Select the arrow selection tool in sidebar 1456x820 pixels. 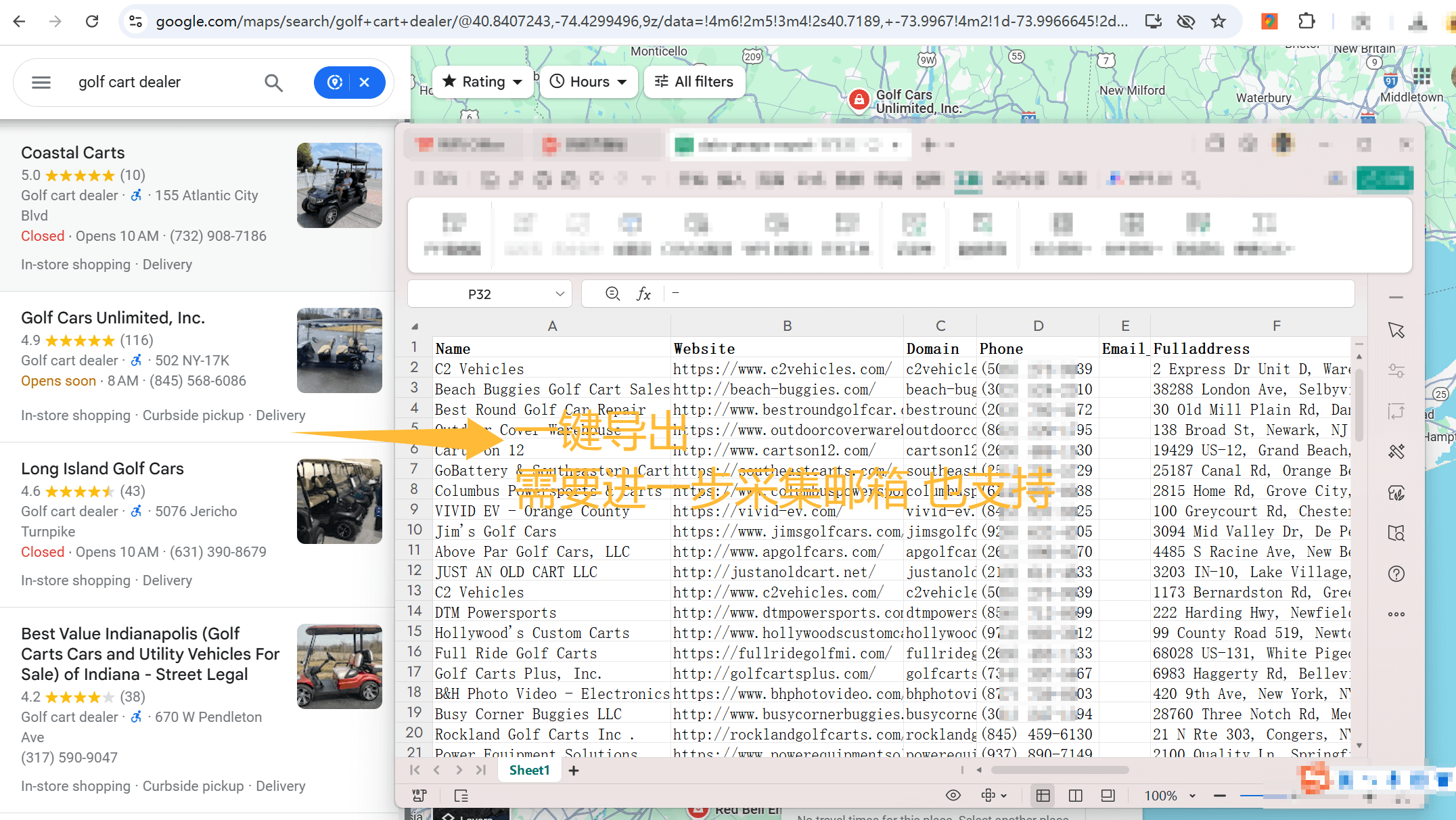pyautogui.click(x=1396, y=330)
